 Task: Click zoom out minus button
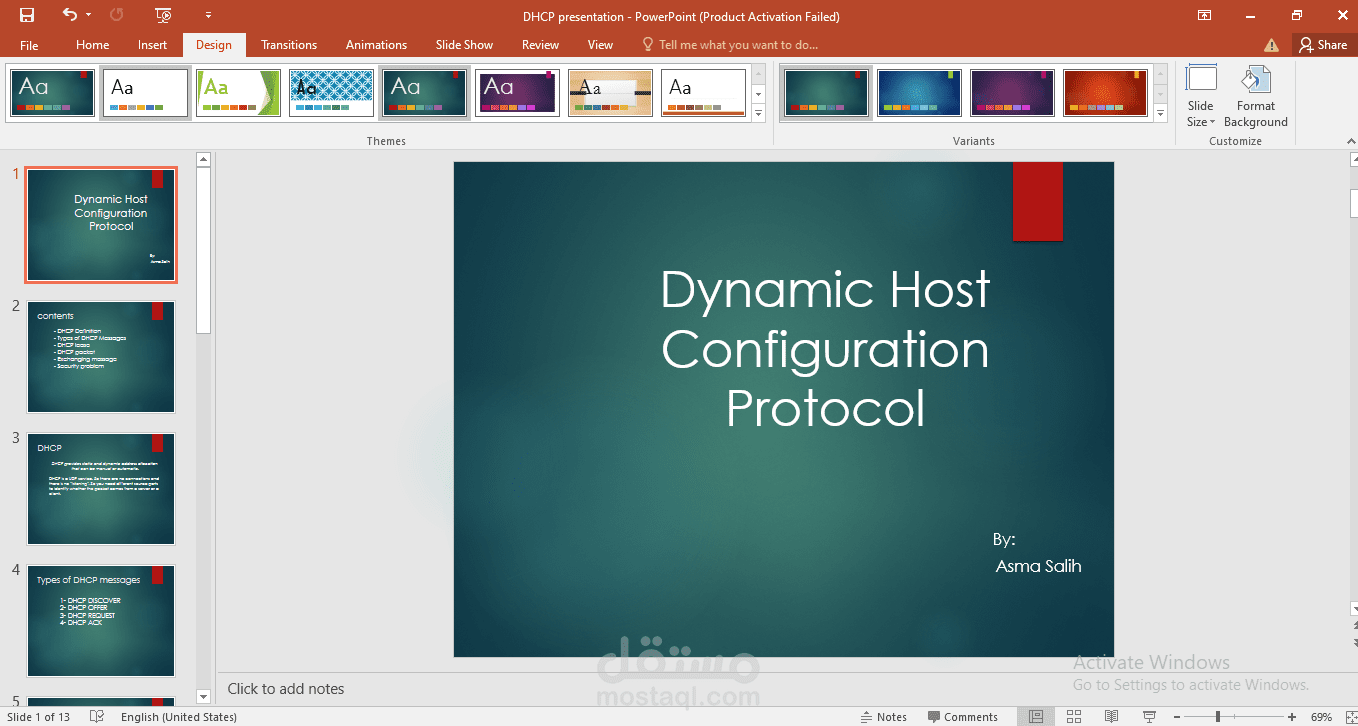(x=1176, y=717)
